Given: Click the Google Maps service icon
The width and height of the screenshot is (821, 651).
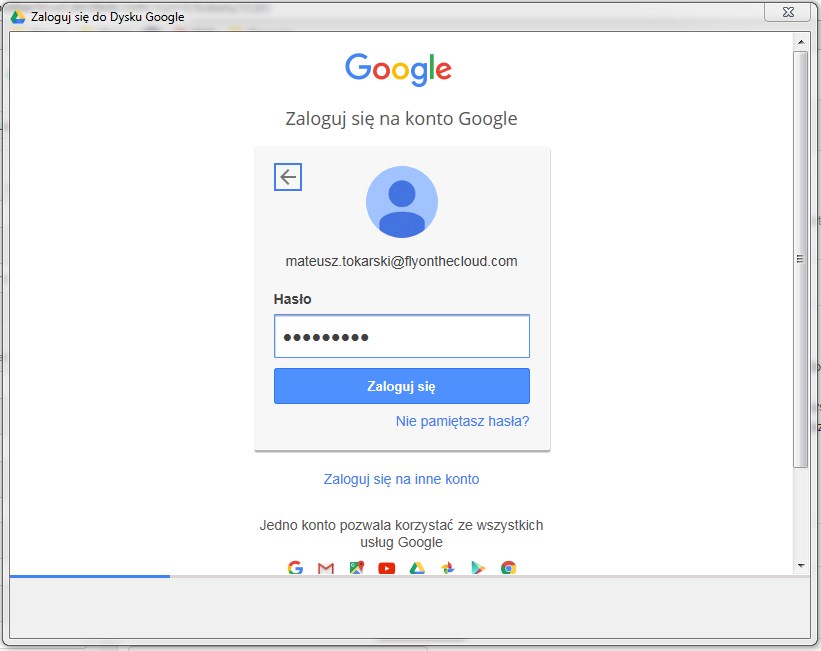Looking at the screenshot, I should tap(357, 567).
